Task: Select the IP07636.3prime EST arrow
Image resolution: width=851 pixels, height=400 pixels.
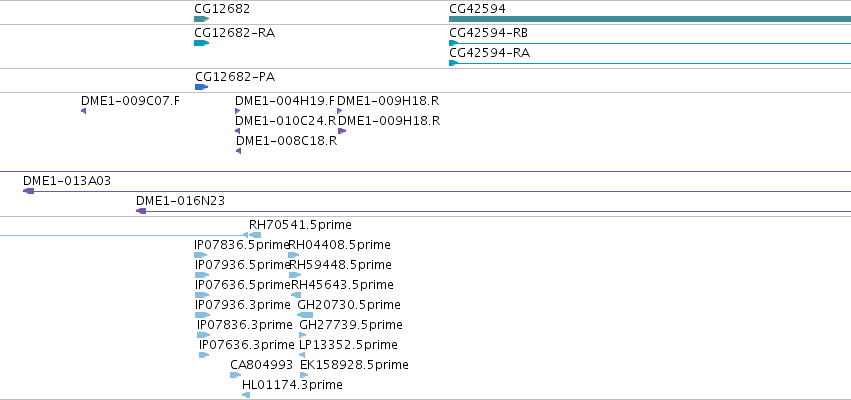Action: click(204, 355)
